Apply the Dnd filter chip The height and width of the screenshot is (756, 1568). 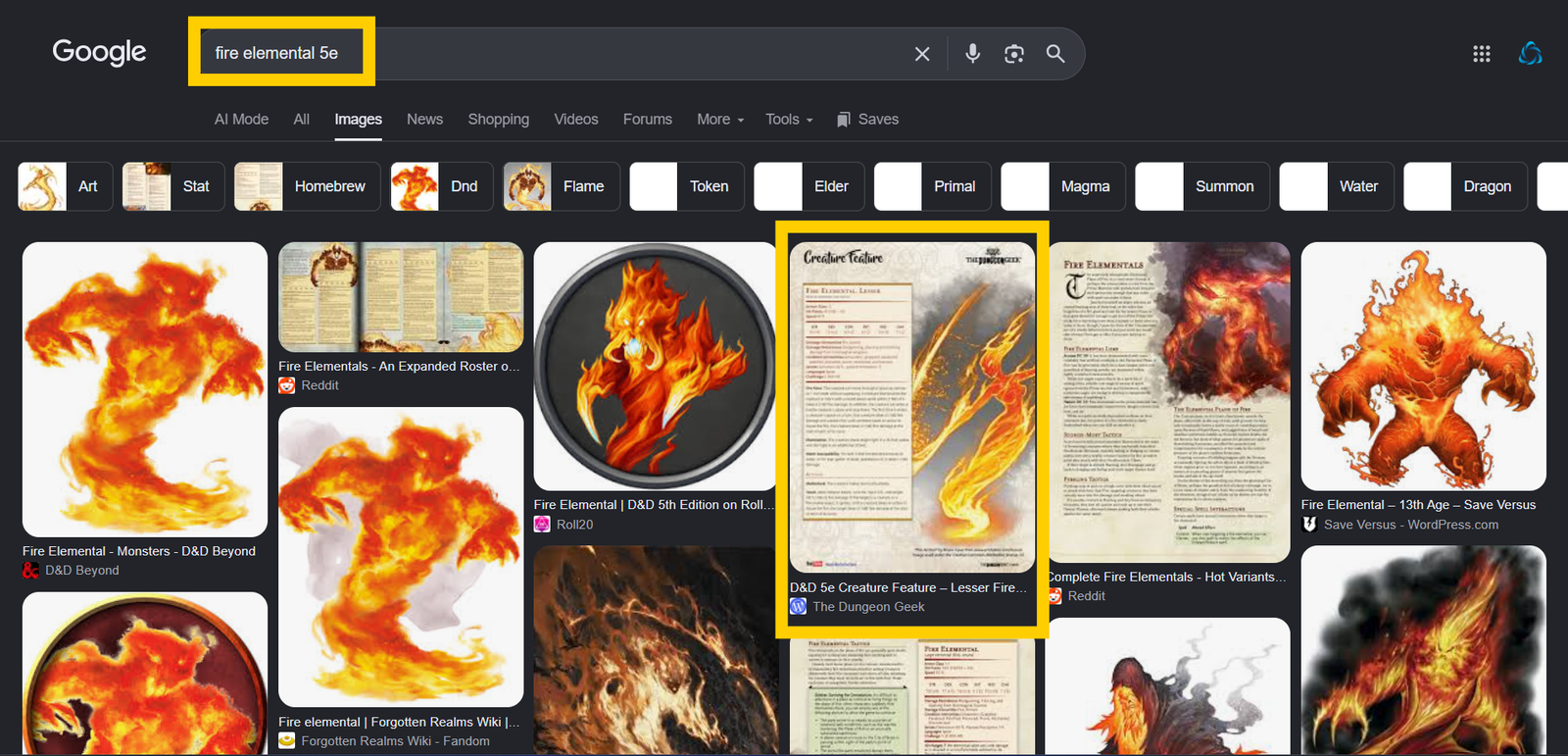(442, 186)
